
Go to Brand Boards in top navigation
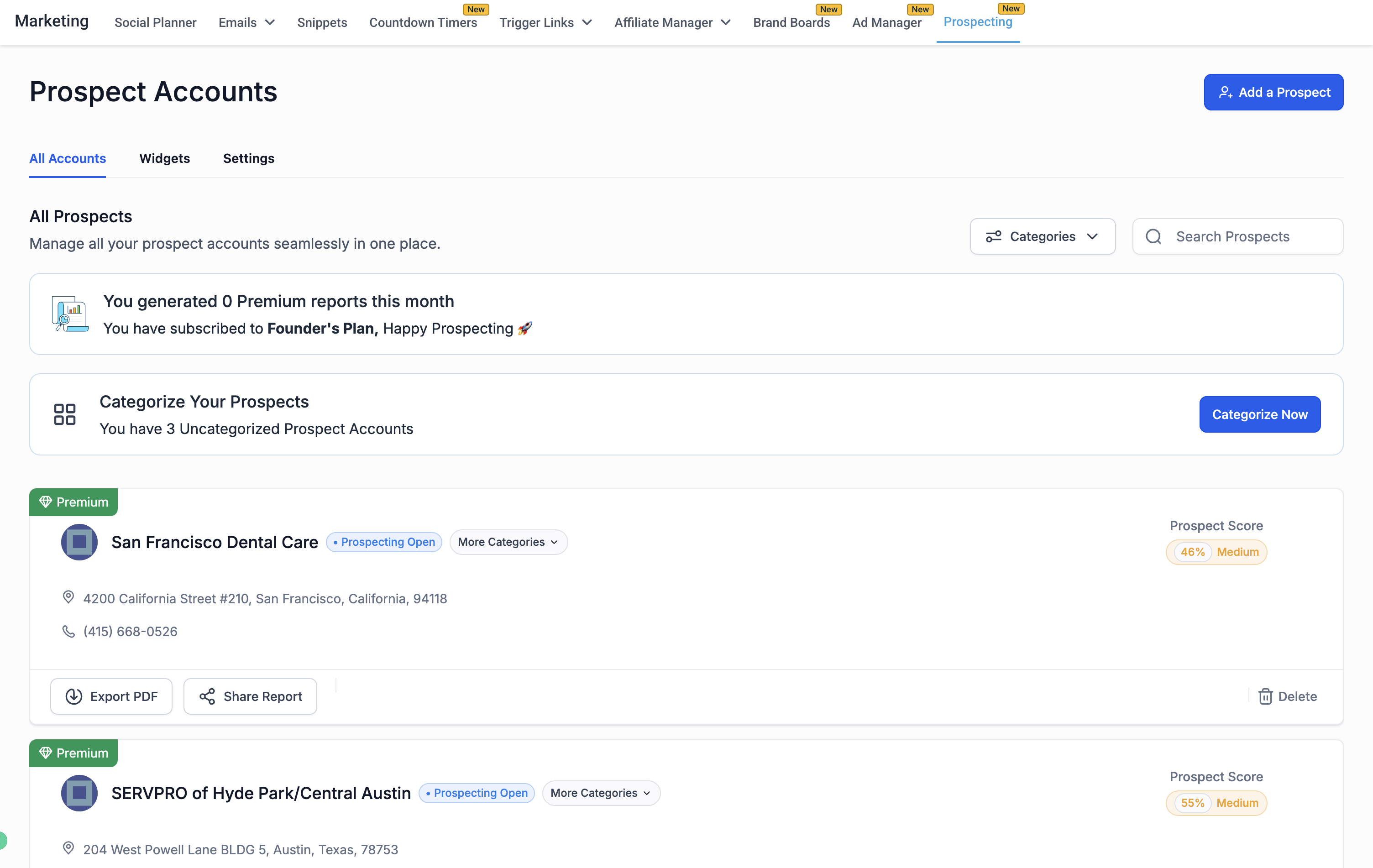click(x=791, y=22)
